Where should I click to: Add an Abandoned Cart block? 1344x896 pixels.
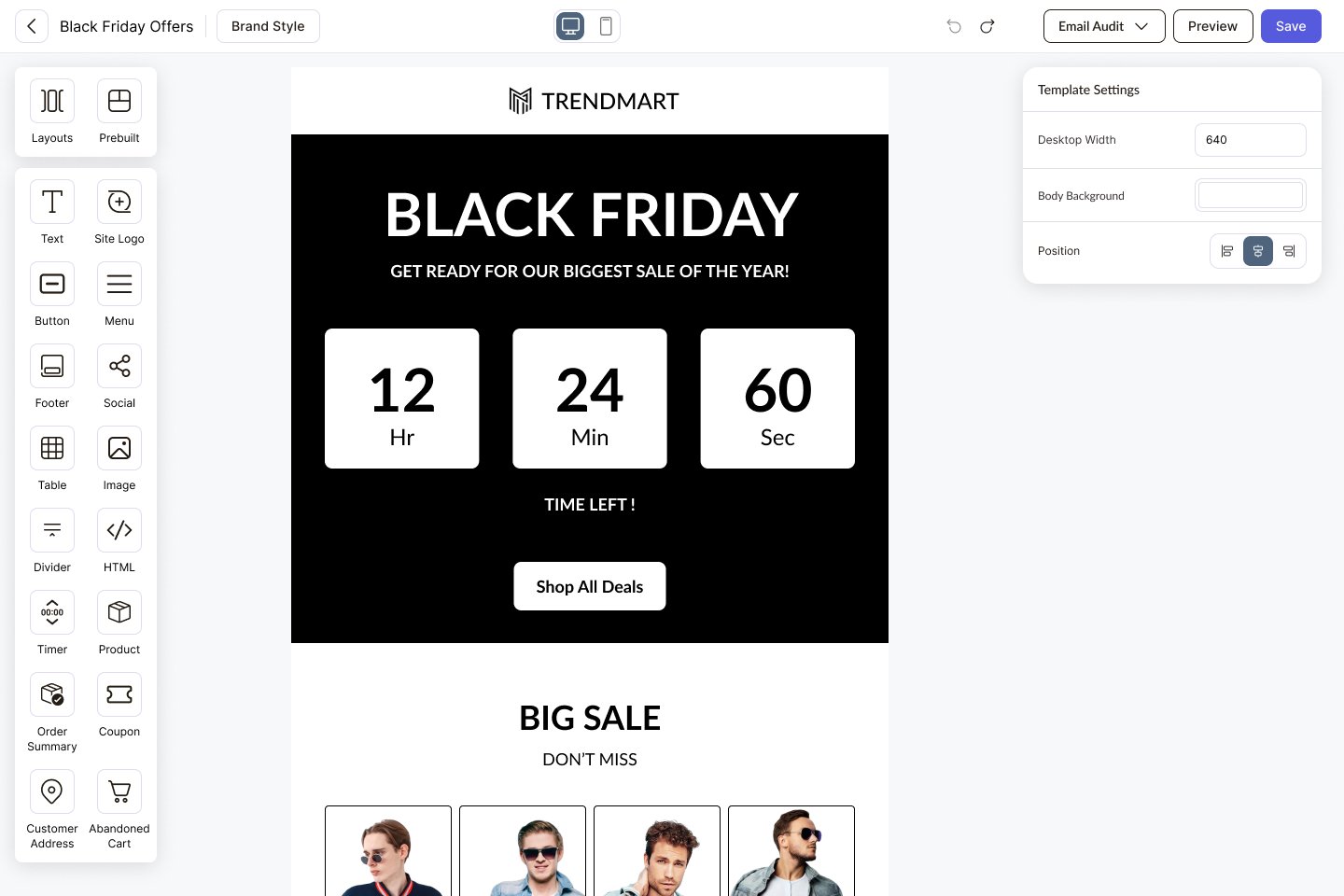click(x=119, y=792)
